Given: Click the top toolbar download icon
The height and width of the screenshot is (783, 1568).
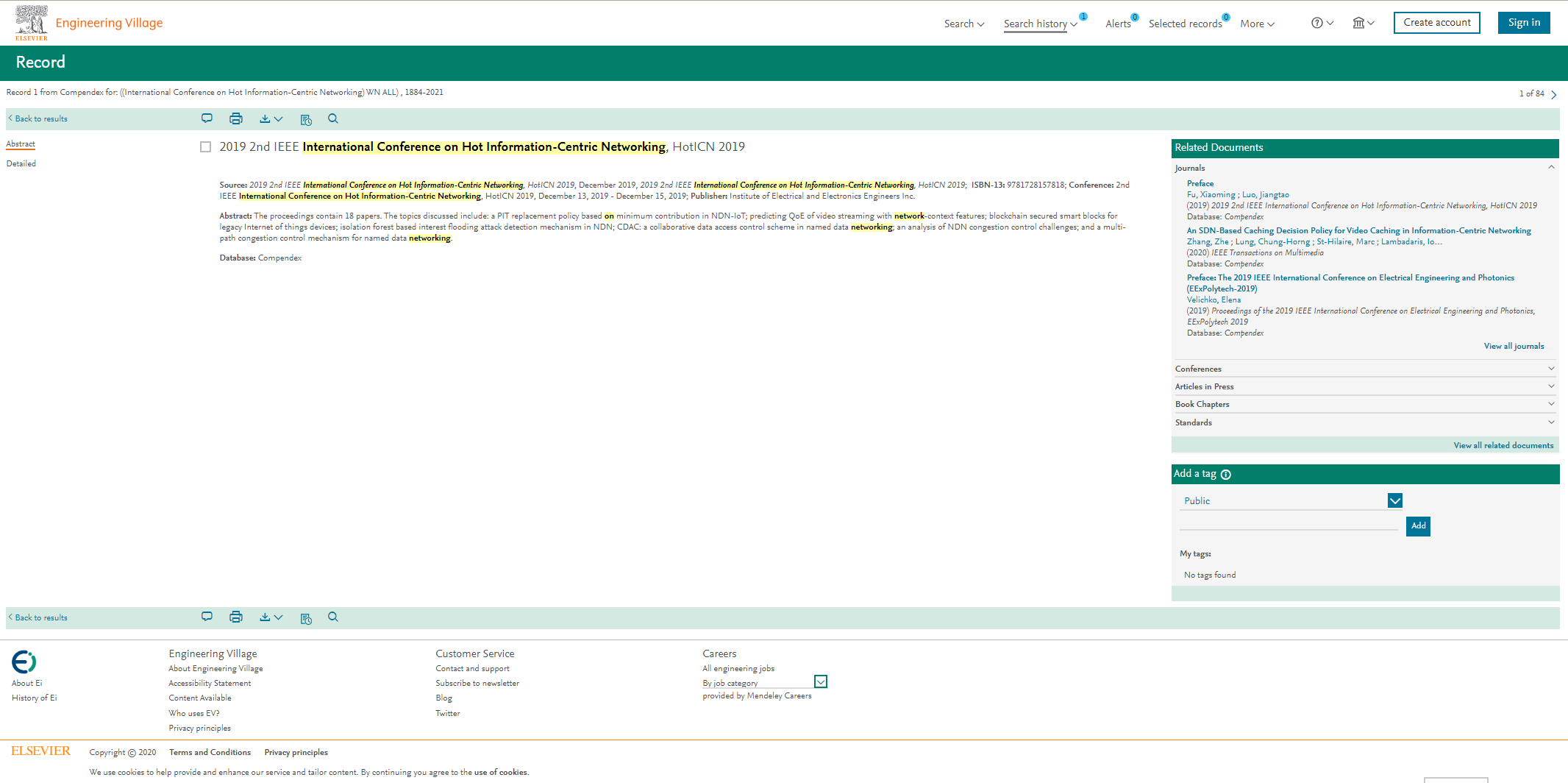Looking at the screenshot, I should 265,118.
